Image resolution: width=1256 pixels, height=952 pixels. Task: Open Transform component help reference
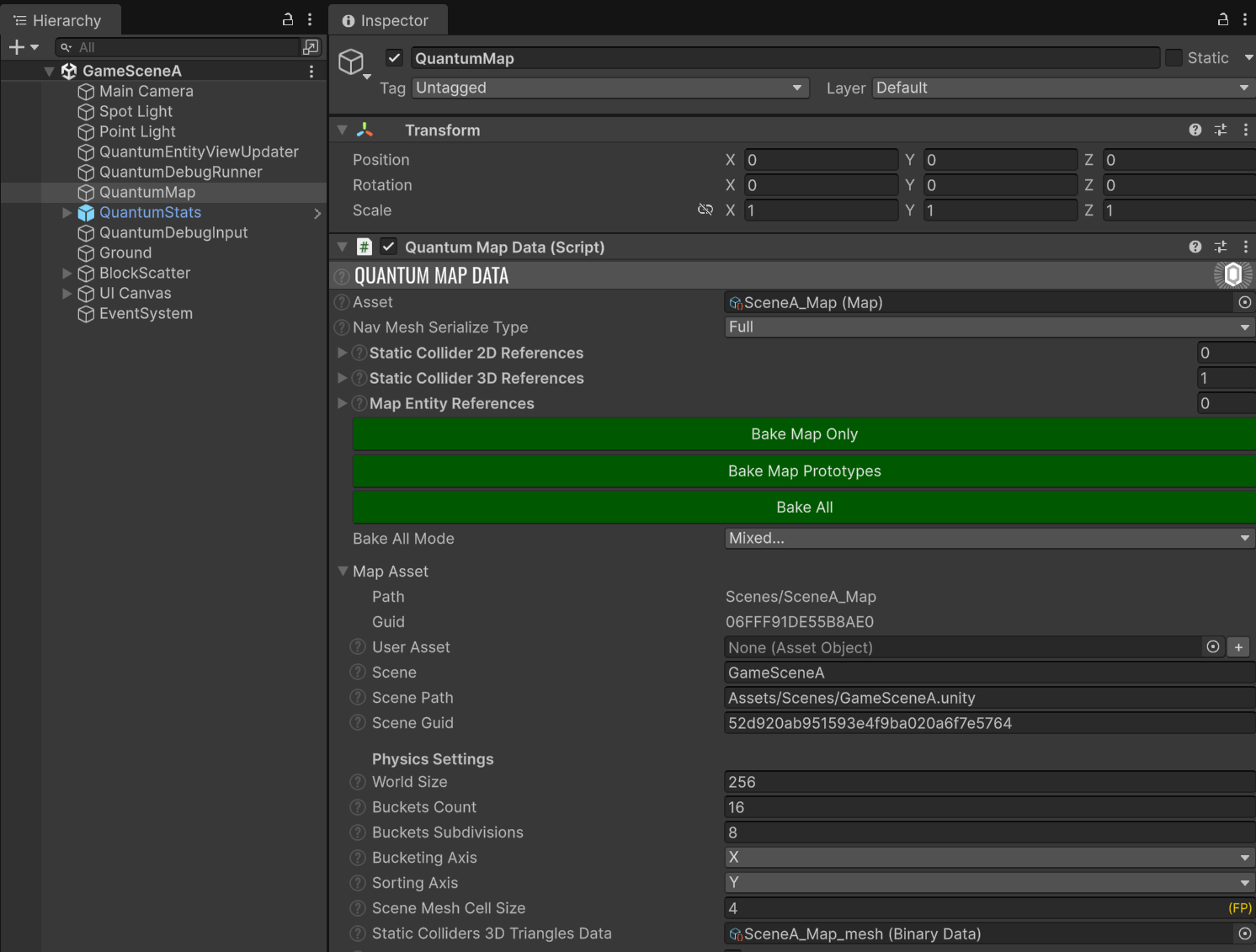(1195, 130)
